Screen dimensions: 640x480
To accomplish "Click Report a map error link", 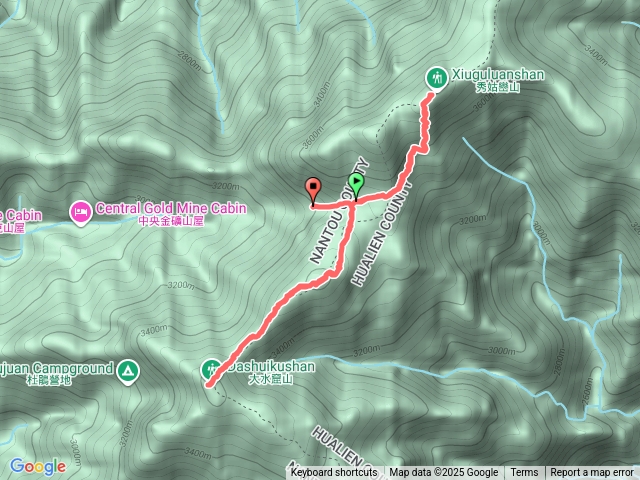I will coord(591,473).
